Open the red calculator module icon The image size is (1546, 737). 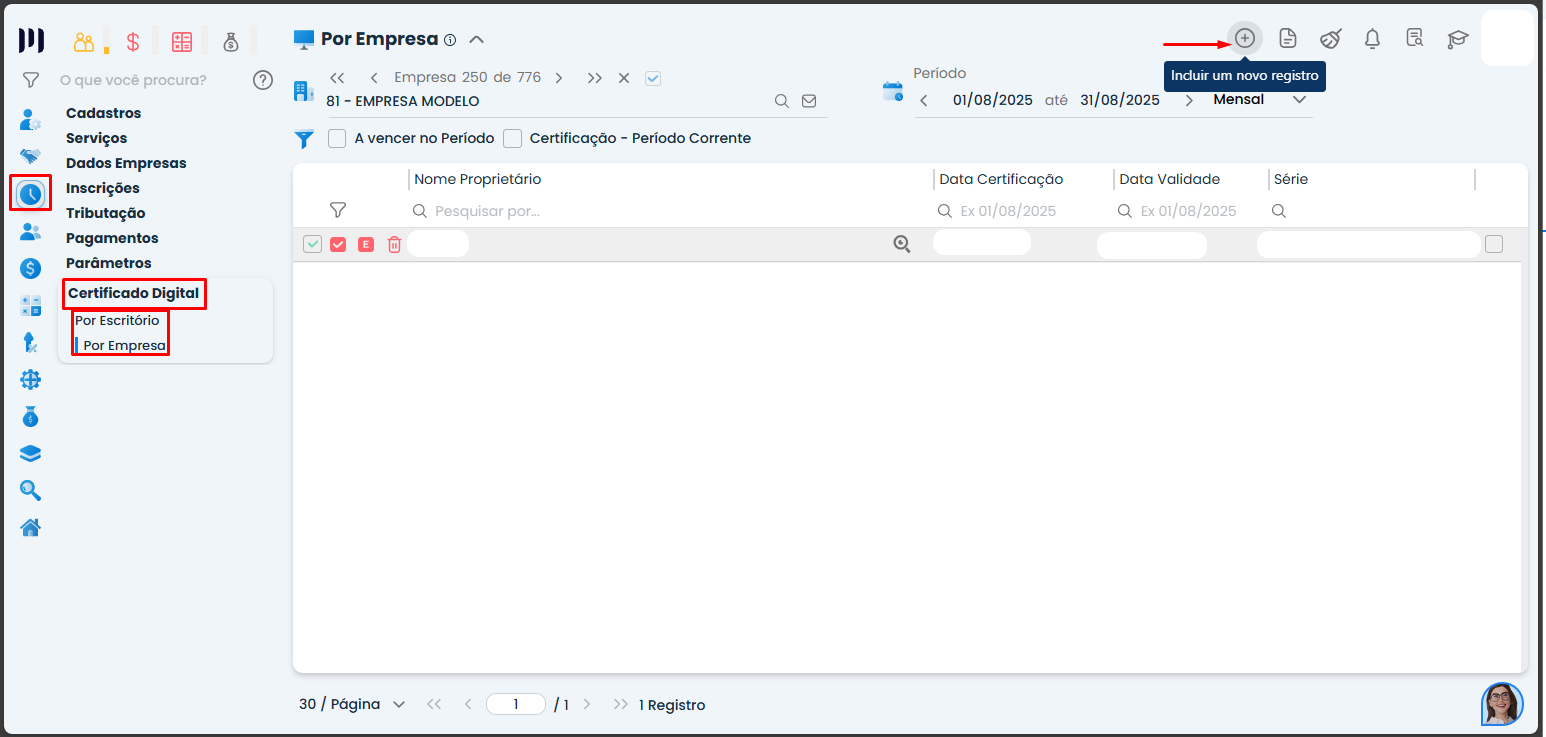(181, 42)
